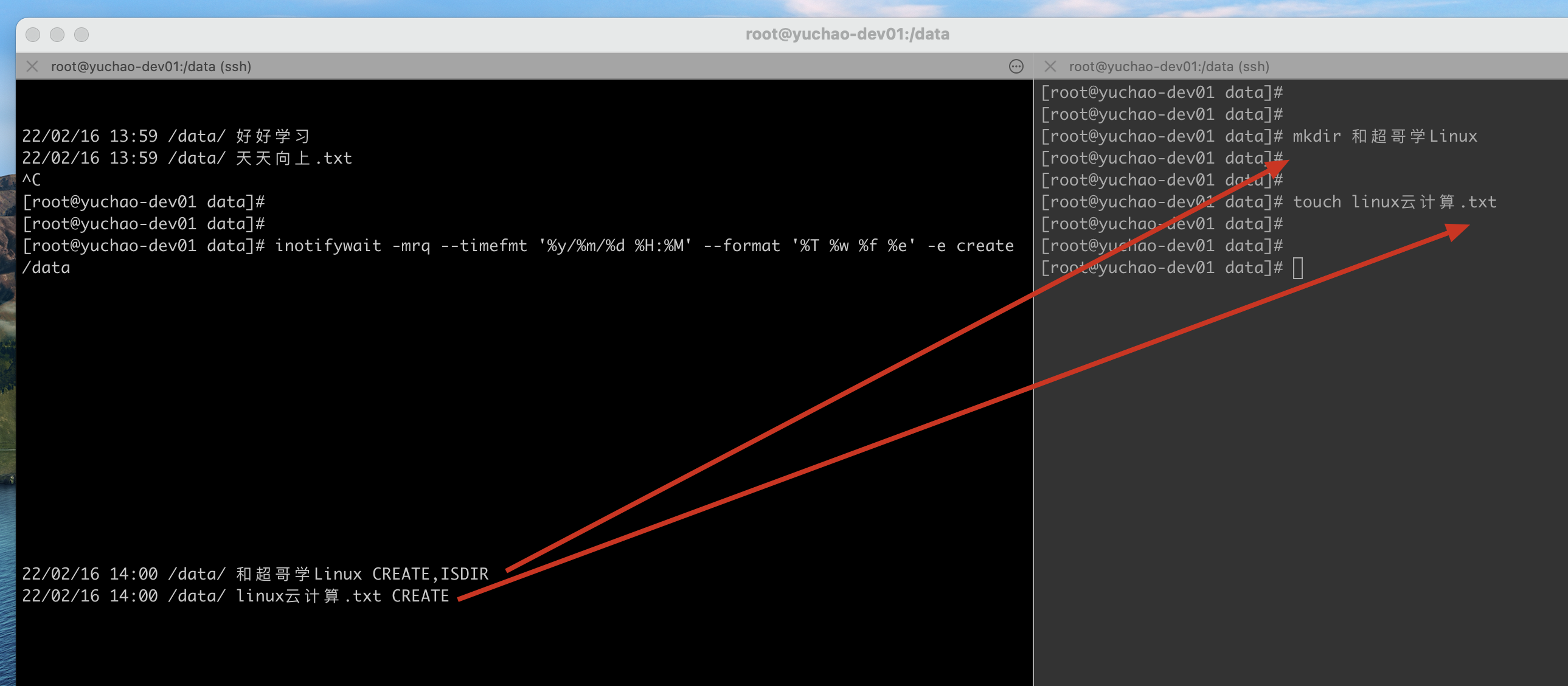
Task: Close the left ssh pane with its X
Action: click(33, 66)
